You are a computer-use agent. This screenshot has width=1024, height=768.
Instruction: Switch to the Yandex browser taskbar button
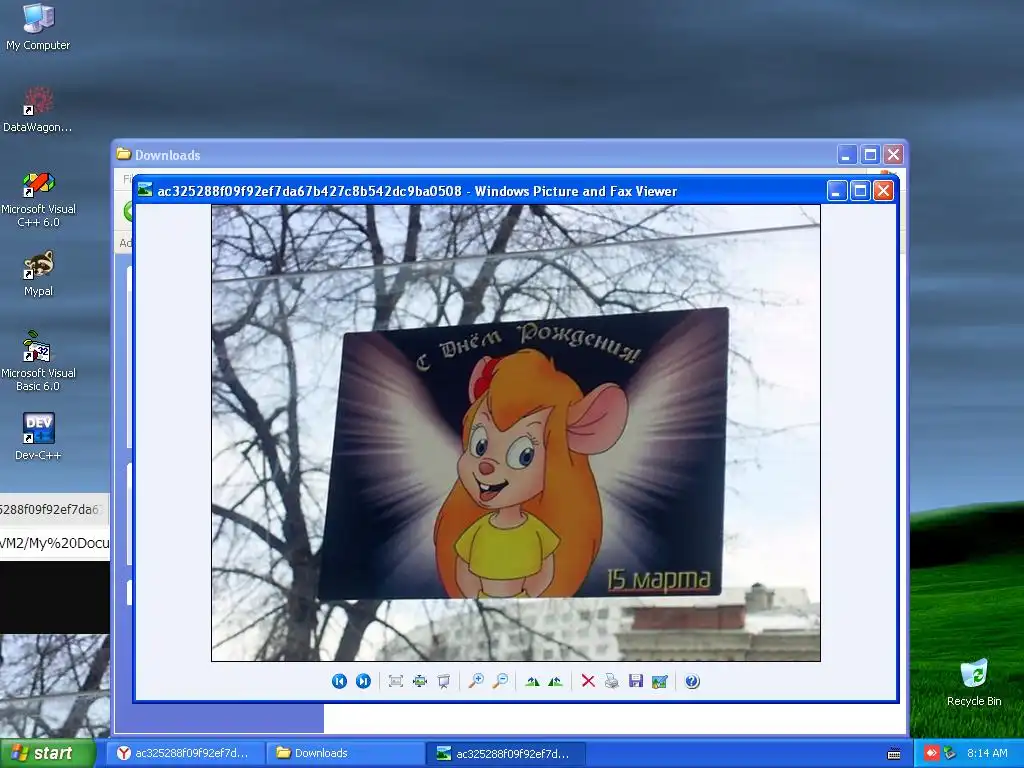coord(186,753)
